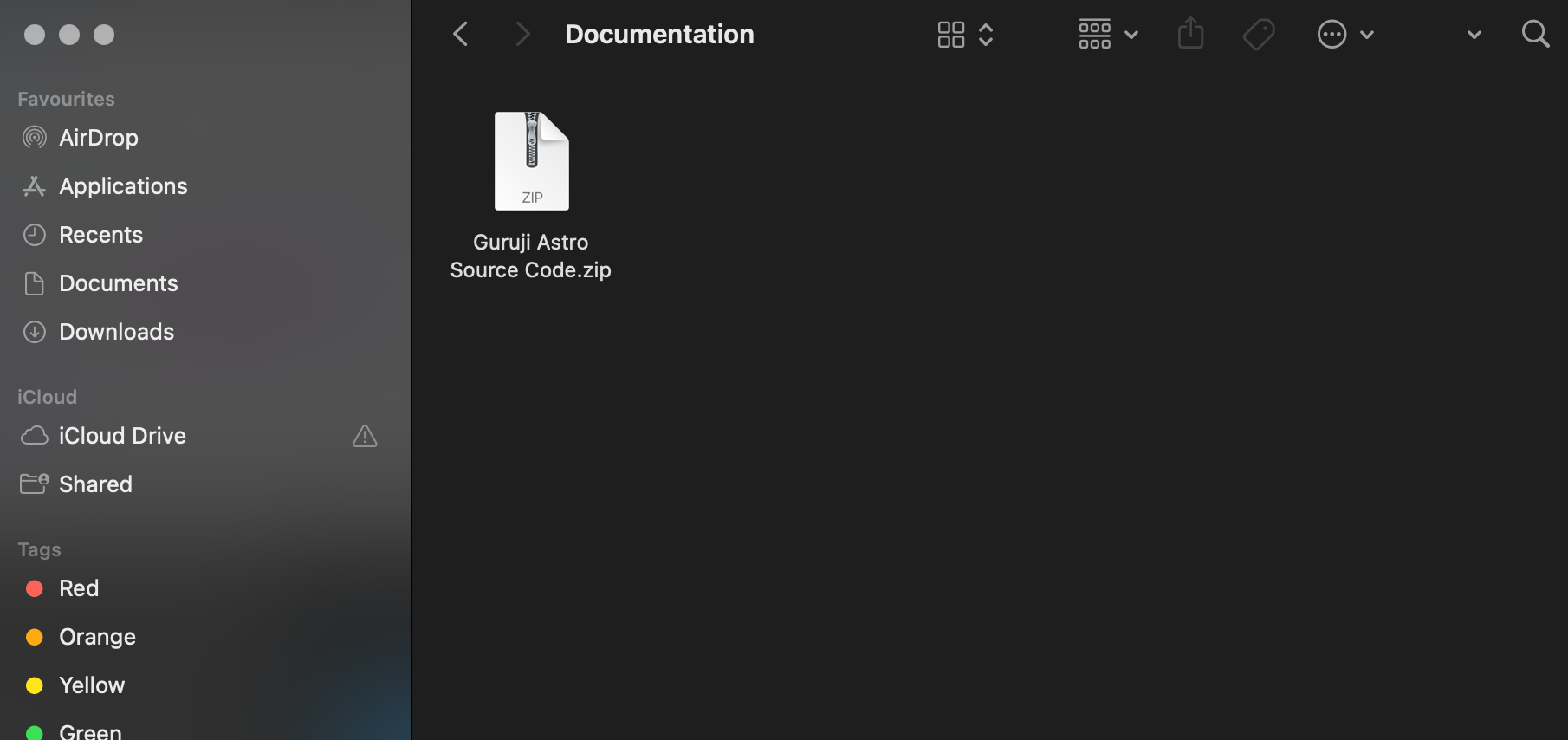Click the Documents page icon

point(35,283)
